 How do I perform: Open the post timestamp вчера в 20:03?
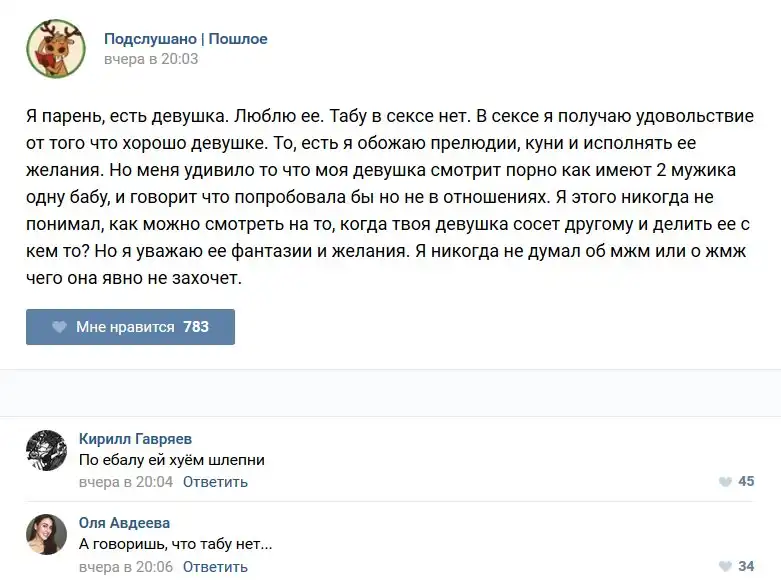coord(151,59)
